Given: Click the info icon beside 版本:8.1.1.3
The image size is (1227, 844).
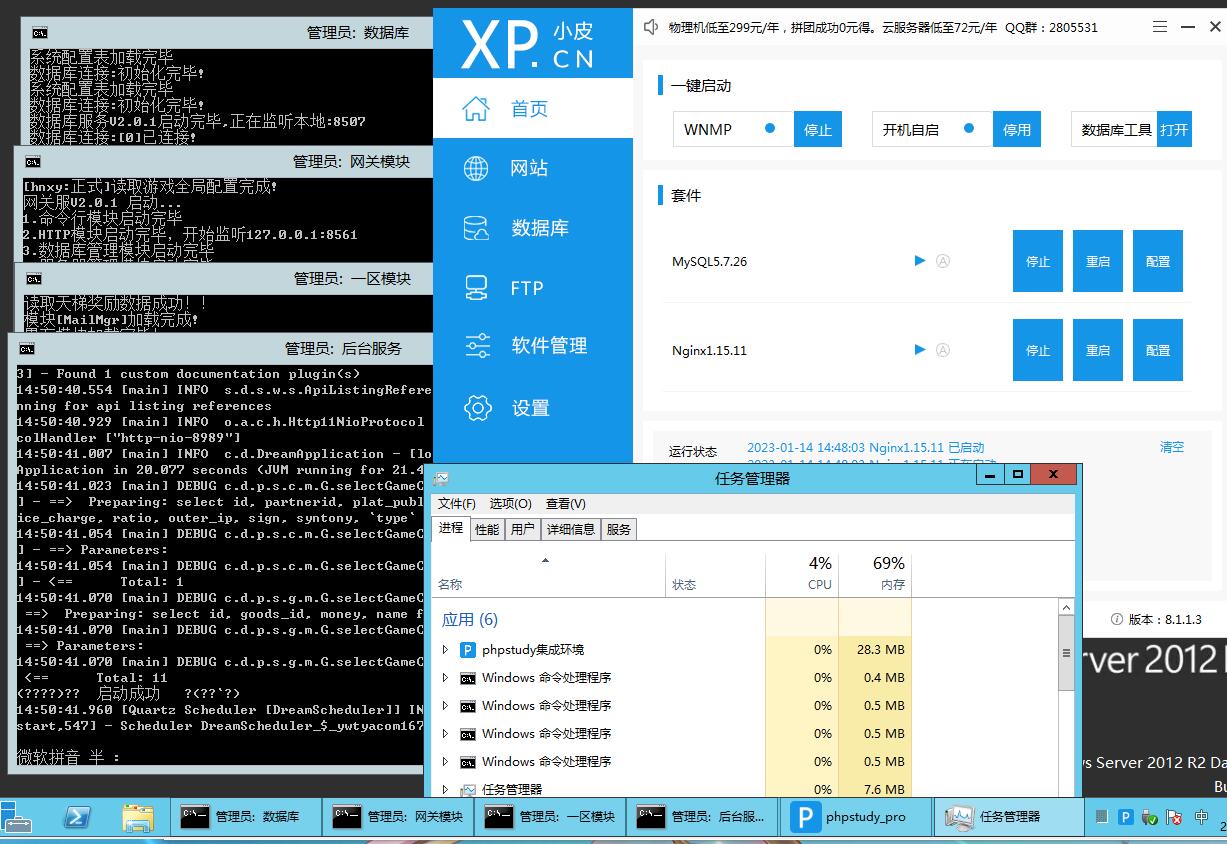Looking at the screenshot, I should (x=1116, y=620).
